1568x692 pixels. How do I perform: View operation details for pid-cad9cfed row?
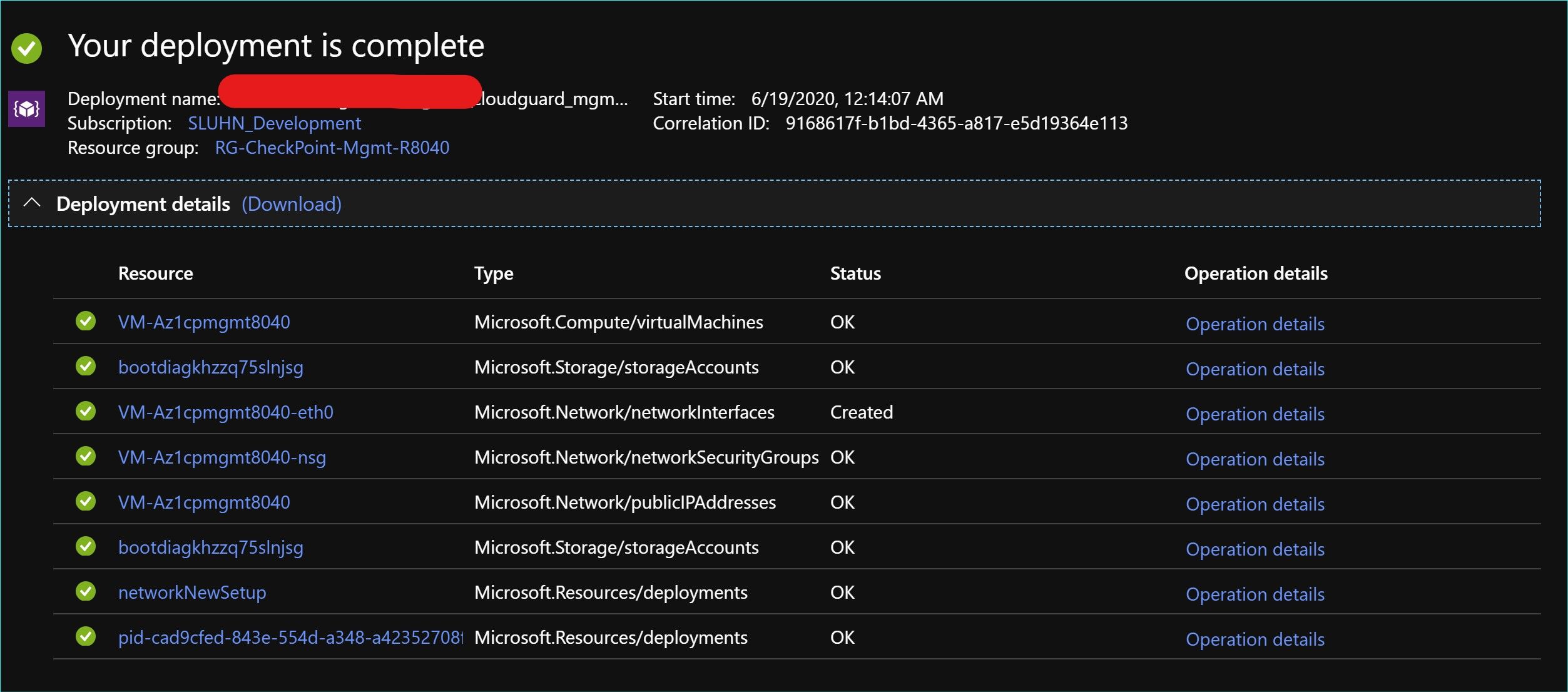(x=1255, y=639)
